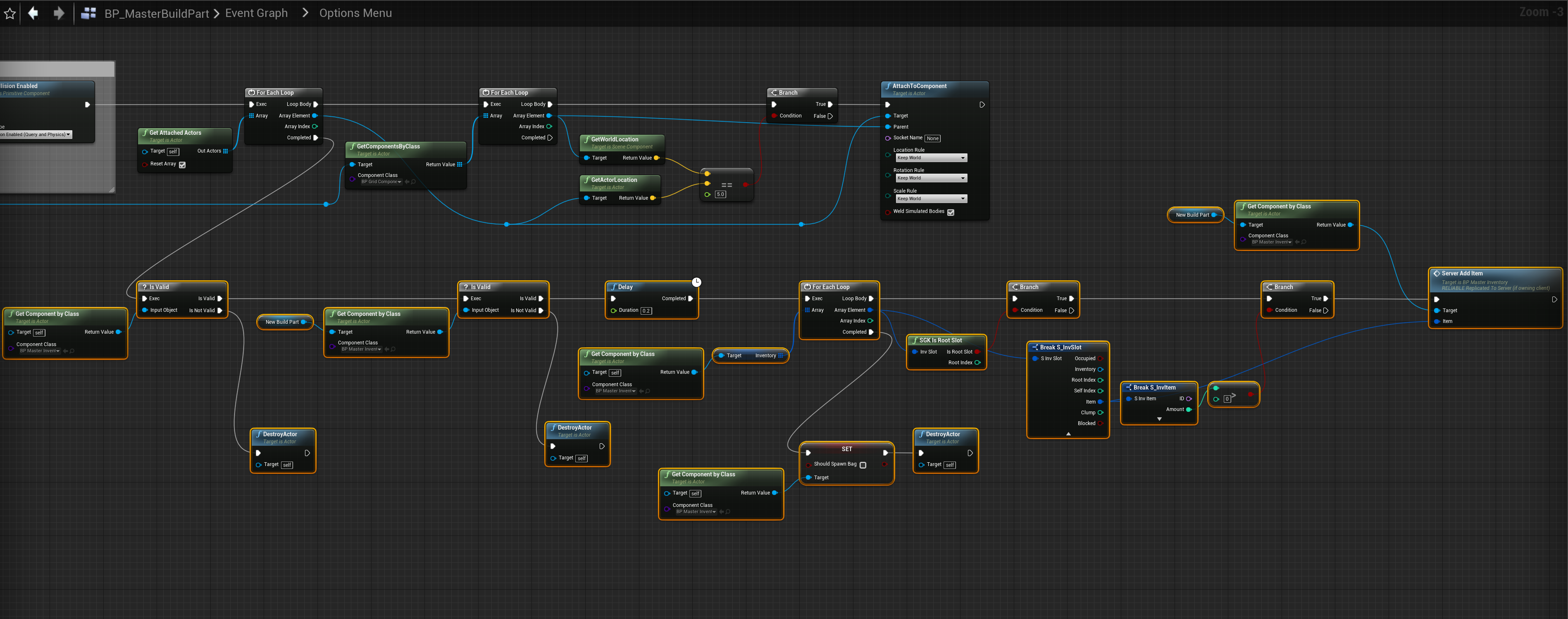Click the favorite star icon in breadcrumb bar
The width and height of the screenshot is (1568, 619).
(10, 13)
